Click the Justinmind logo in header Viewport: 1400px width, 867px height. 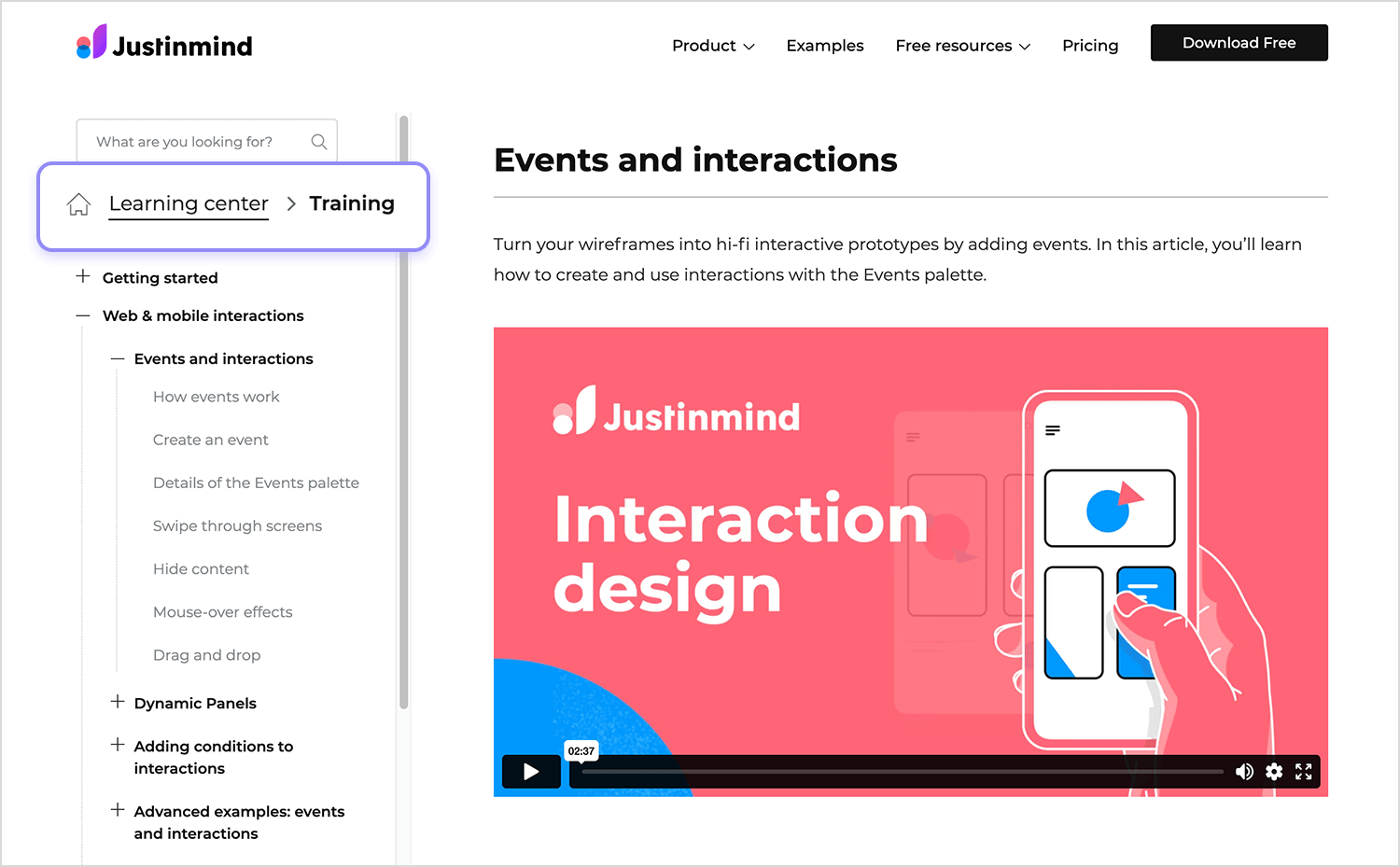[x=164, y=44]
